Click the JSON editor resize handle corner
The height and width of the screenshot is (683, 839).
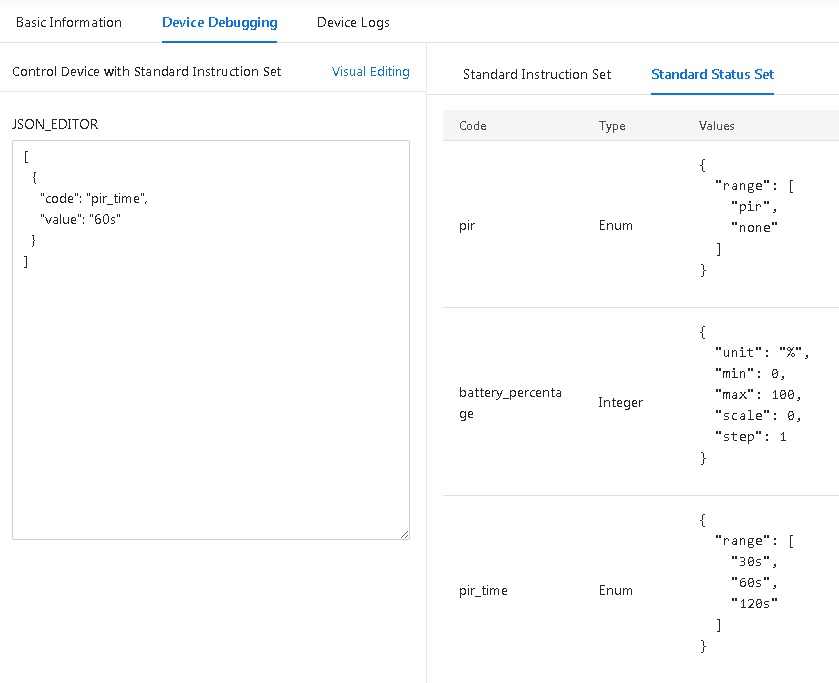(x=404, y=534)
